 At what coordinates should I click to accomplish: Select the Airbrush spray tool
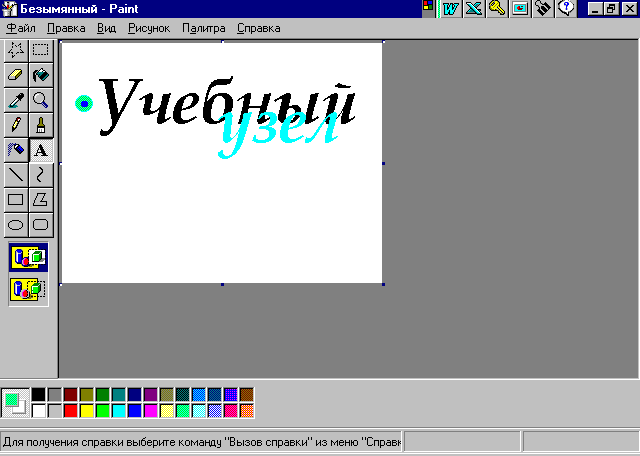[16, 150]
